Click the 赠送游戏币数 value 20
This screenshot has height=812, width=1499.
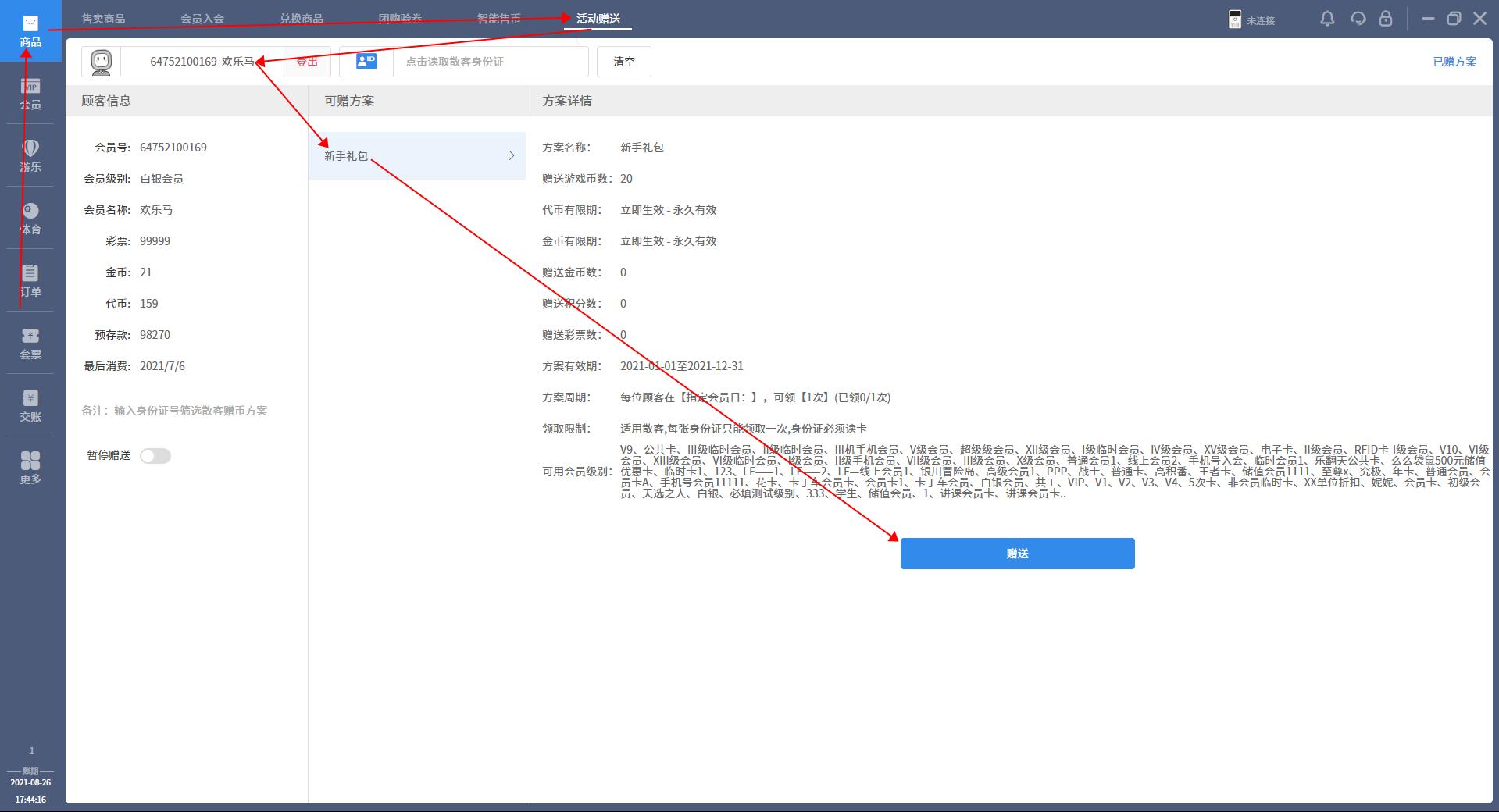(x=626, y=179)
